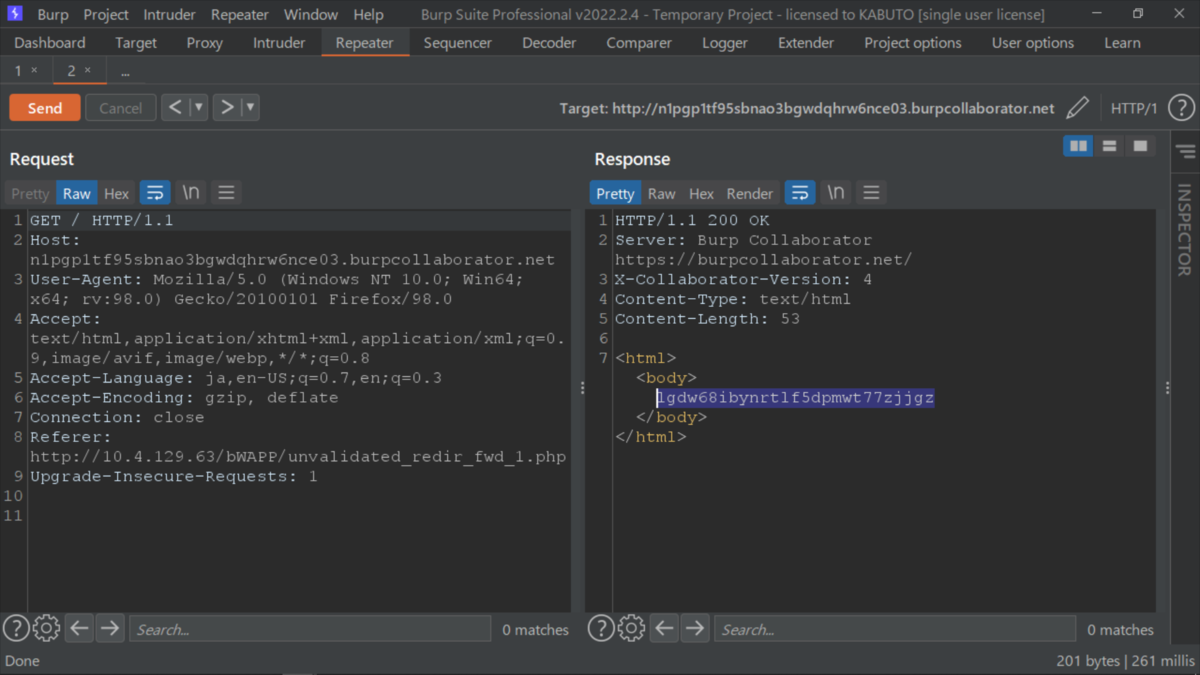1200x675 pixels.
Task: Open Request panel hamburger options menu
Action: tap(226, 193)
